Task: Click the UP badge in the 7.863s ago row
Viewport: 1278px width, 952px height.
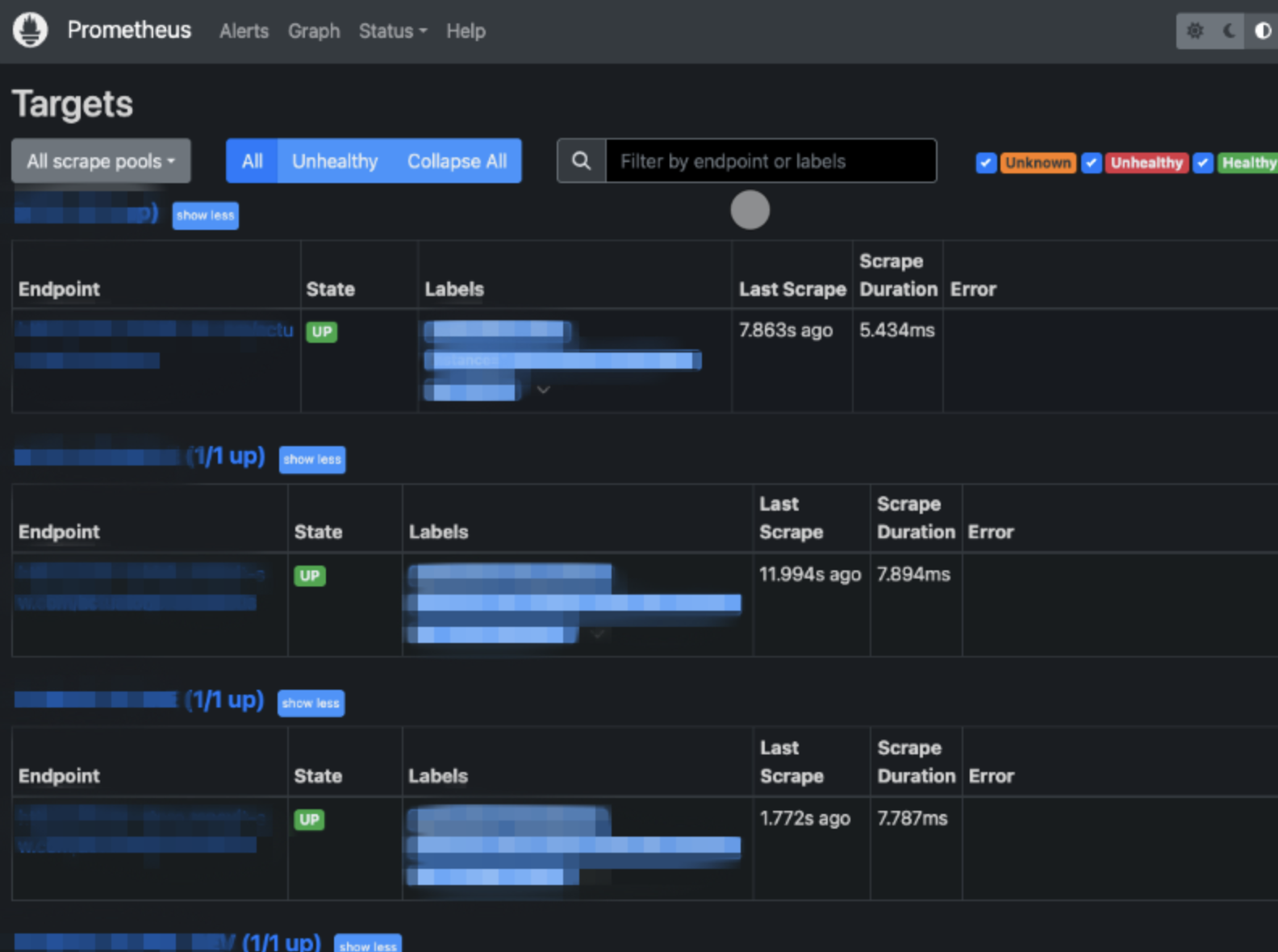Action: point(321,332)
